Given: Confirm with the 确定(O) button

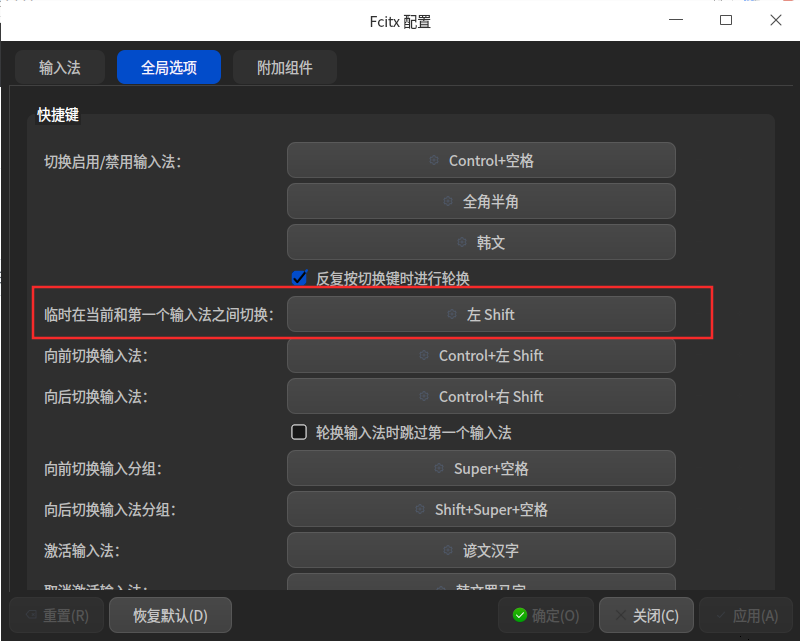Looking at the screenshot, I should (545, 615).
